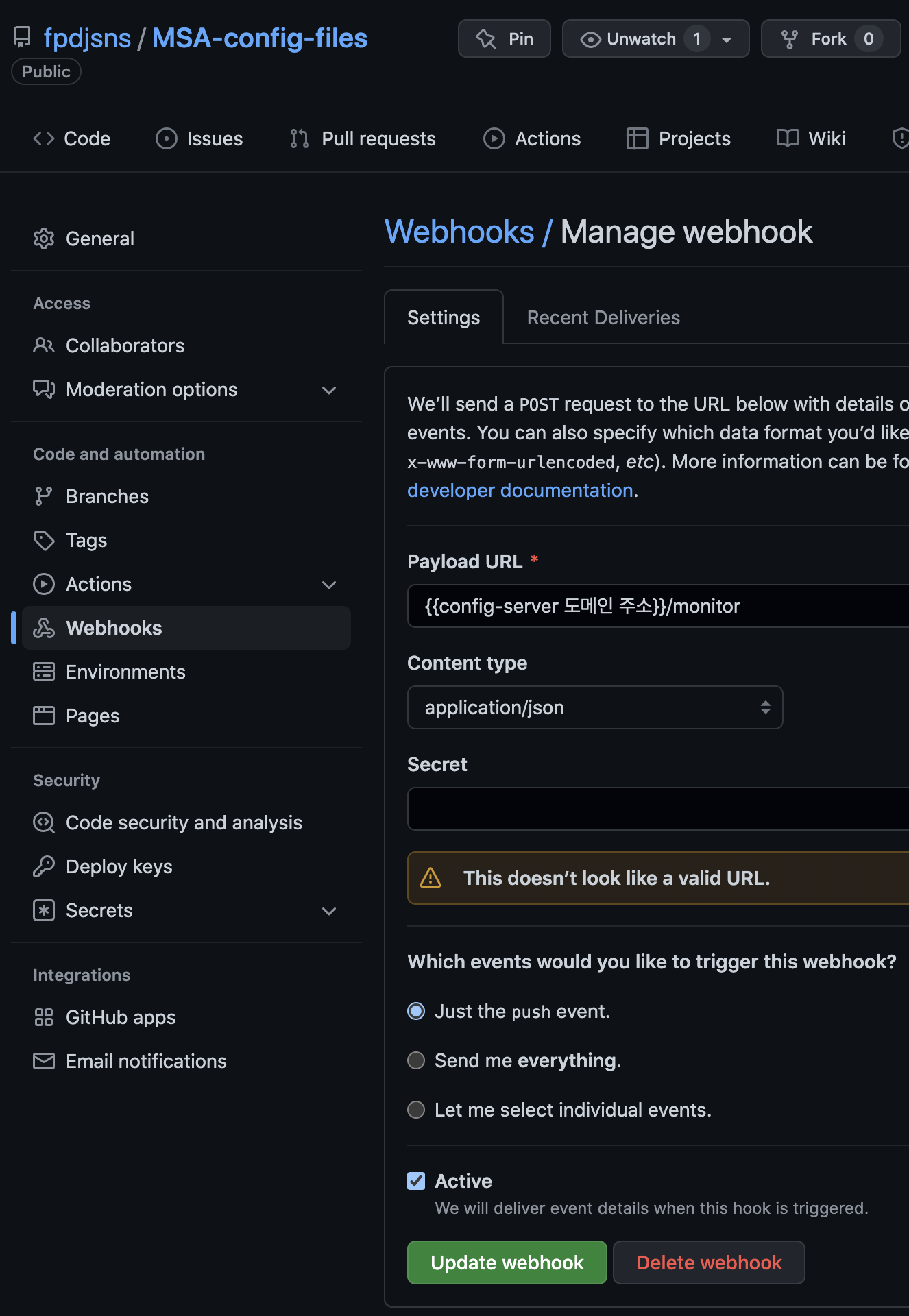Click the Issues circle icon
Screen dimensions: 909x1316
coord(167,138)
